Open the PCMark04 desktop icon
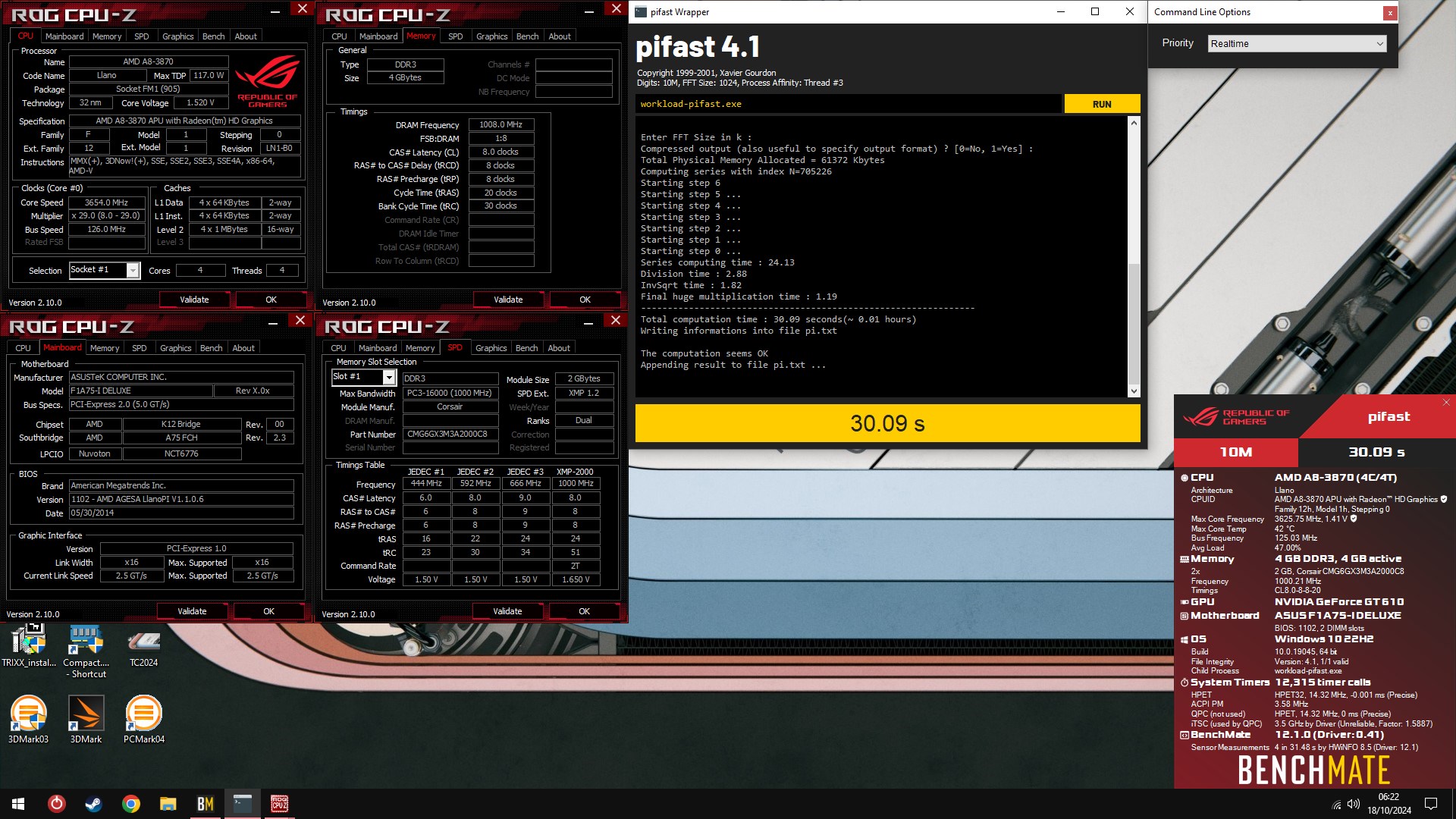Image resolution: width=1456 pixels, height=819 pixels. 143,719
